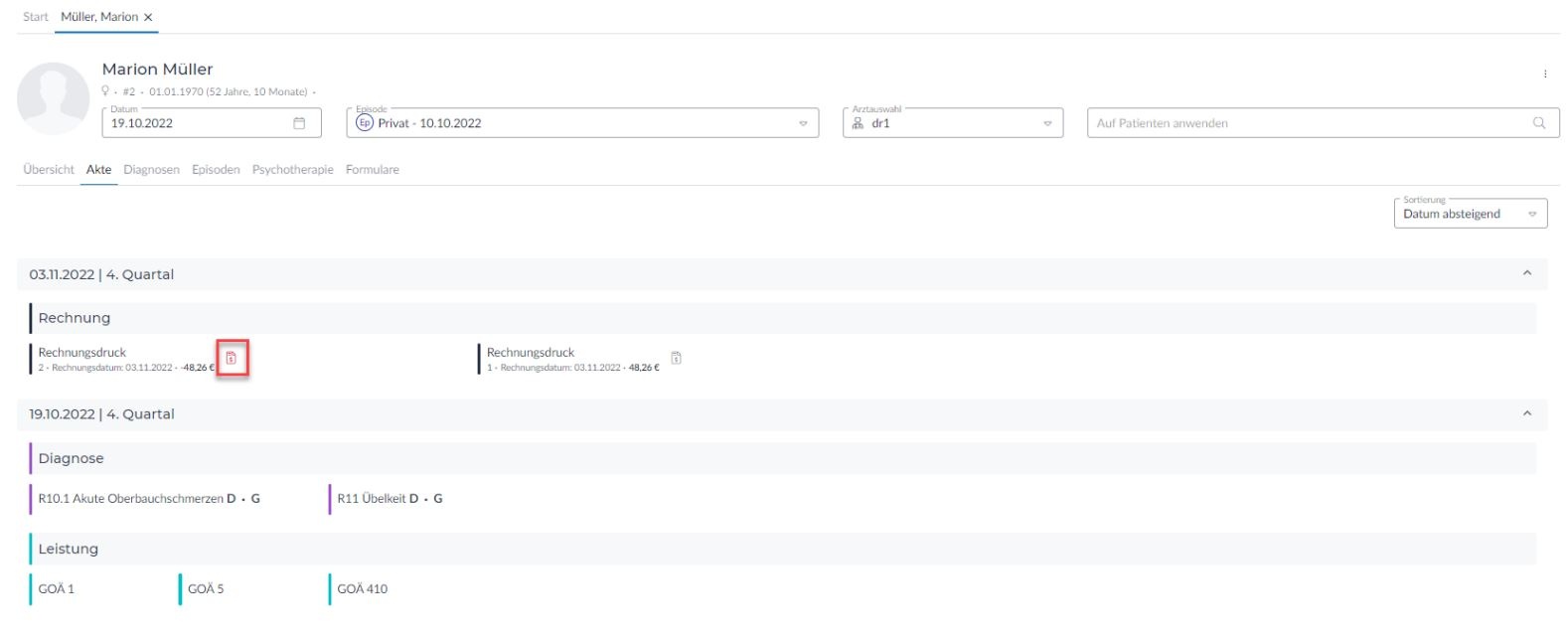Click search magnifier in Auf Patienten anwenden
The height and width of the screenshot is (638, 1568).
click(1538, 123)
